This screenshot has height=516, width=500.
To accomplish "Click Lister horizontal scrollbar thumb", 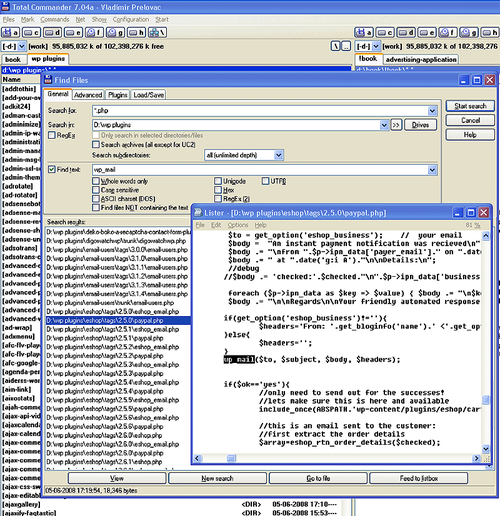I will 232,459.
